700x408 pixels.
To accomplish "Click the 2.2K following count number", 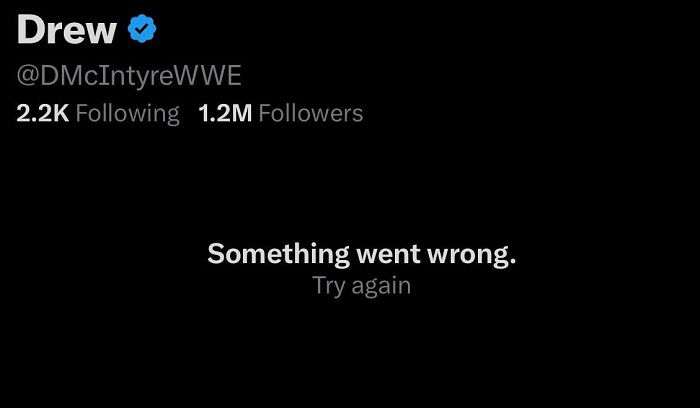I will coord(42,113).
